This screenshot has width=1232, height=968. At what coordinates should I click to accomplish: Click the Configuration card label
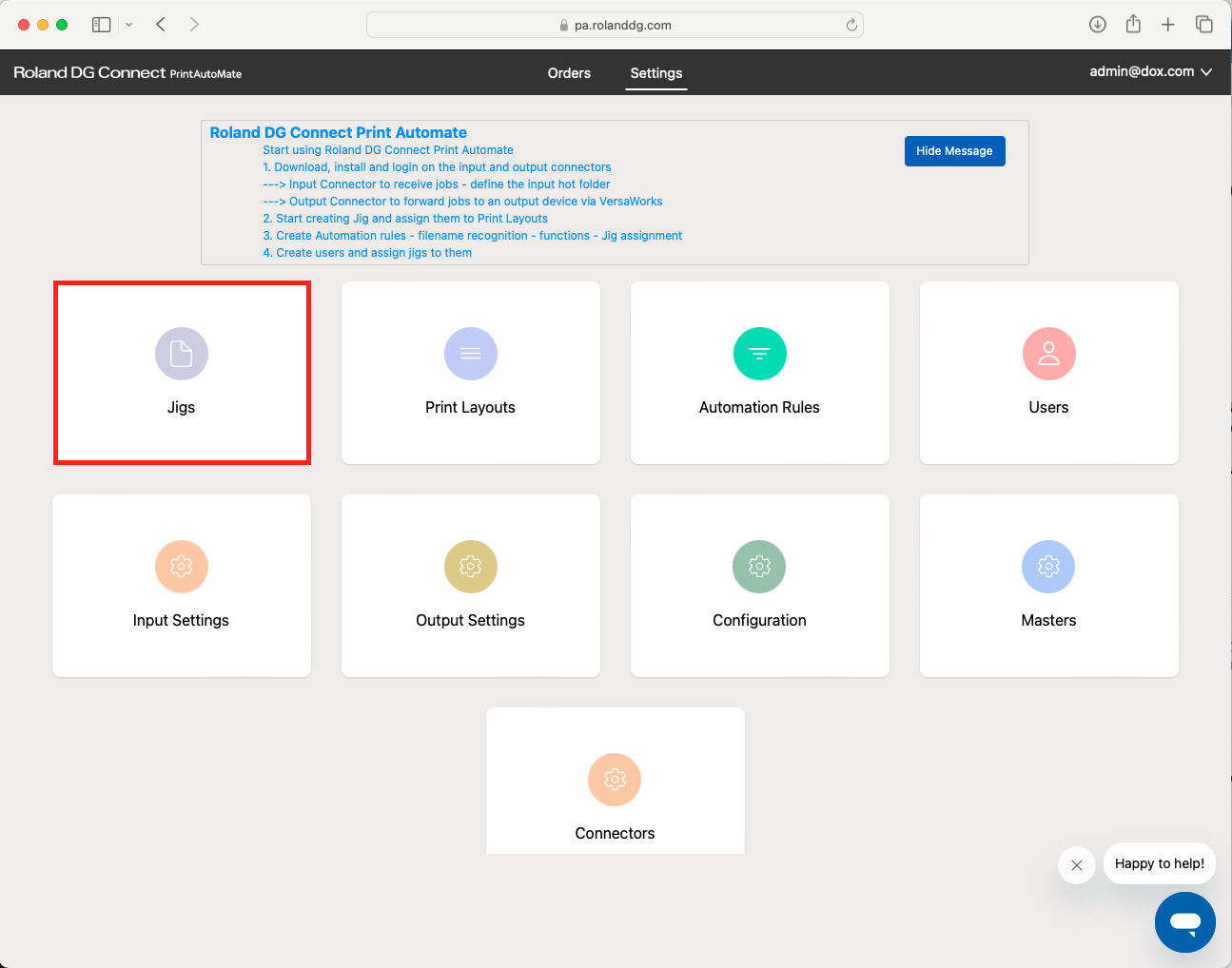click(x=759, y=620)
